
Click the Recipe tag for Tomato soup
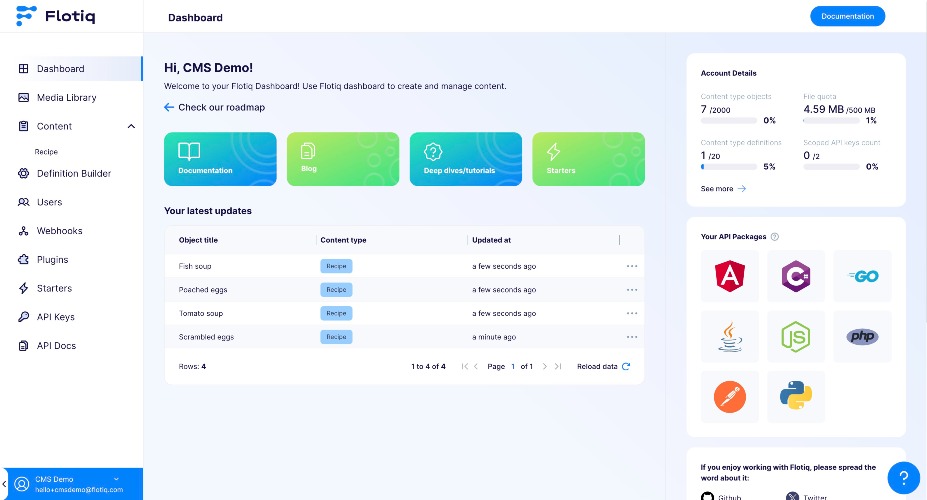click(x=336, y=313)
